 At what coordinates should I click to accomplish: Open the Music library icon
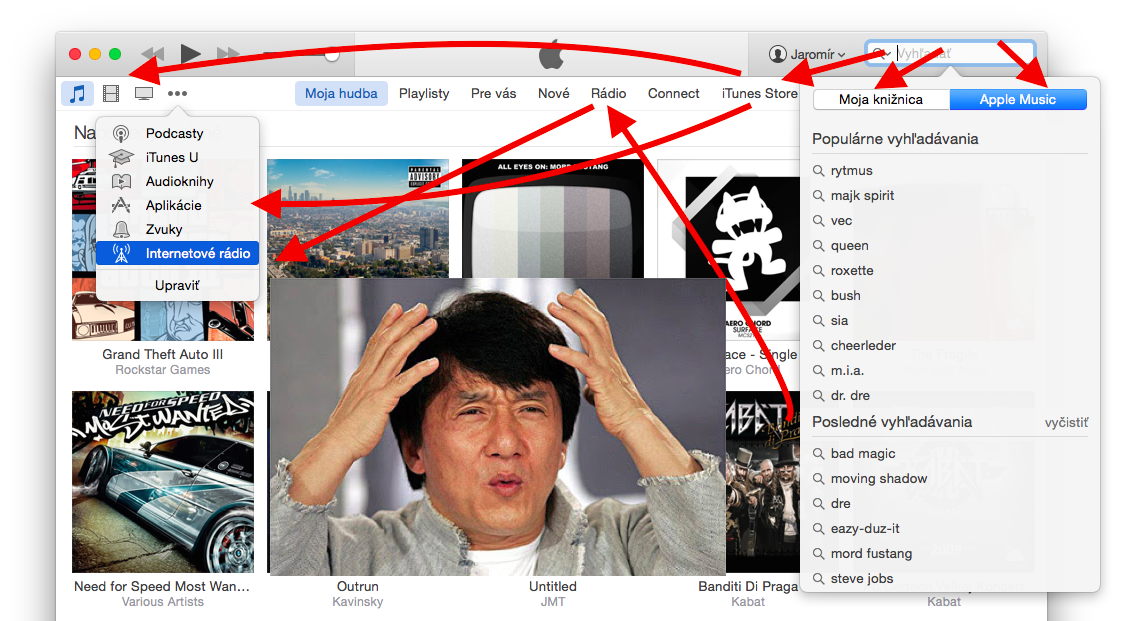point(77,93)
